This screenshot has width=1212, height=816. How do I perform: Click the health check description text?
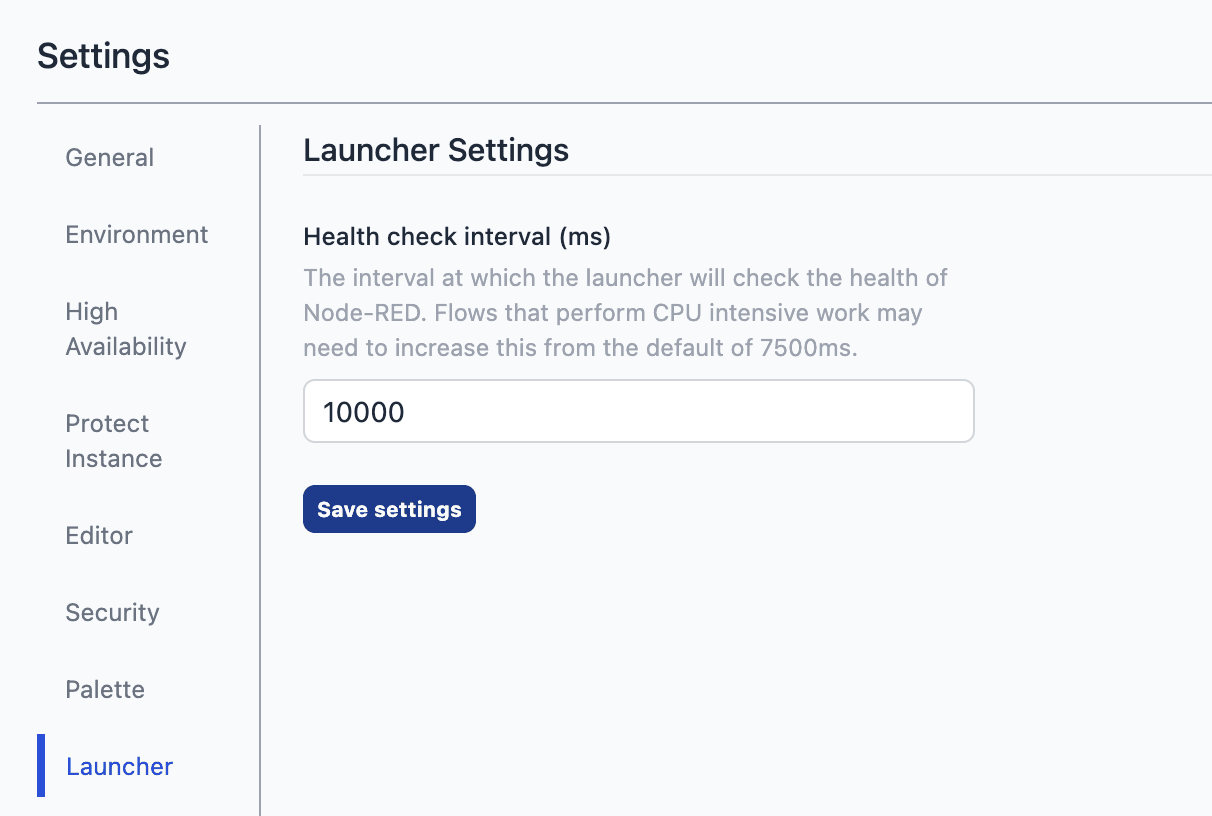(625, 312)
